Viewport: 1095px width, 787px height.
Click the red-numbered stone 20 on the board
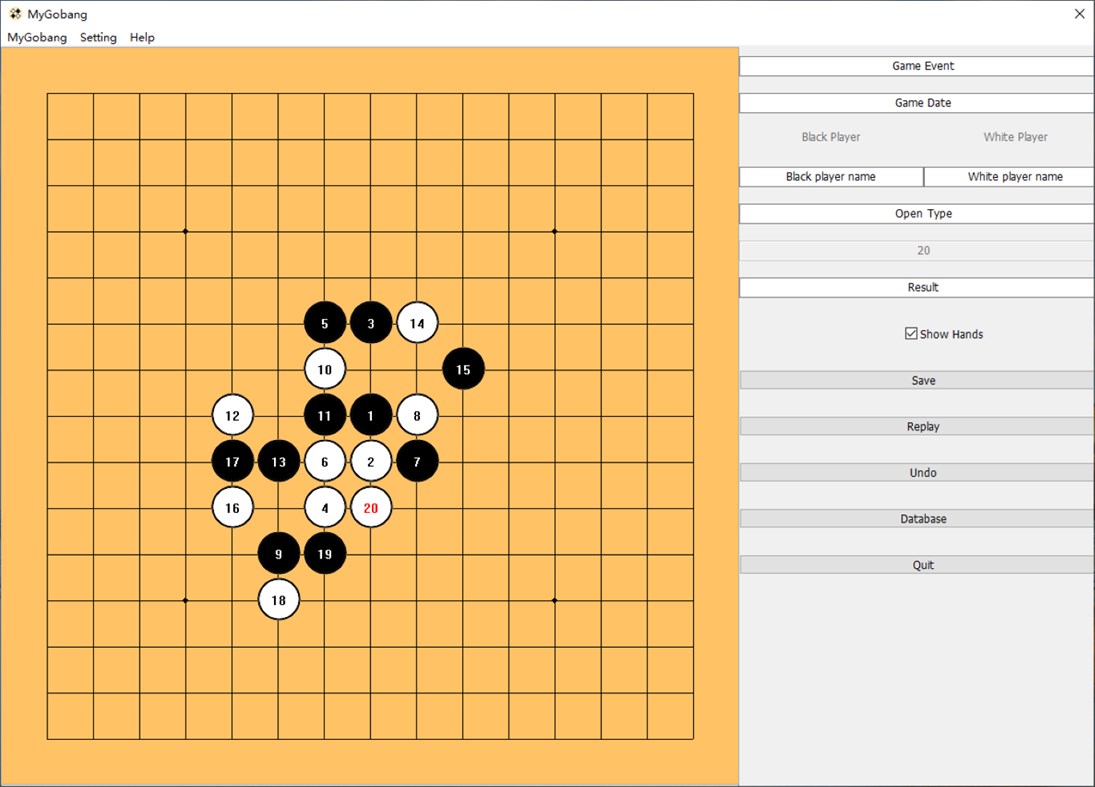point(371,507)
